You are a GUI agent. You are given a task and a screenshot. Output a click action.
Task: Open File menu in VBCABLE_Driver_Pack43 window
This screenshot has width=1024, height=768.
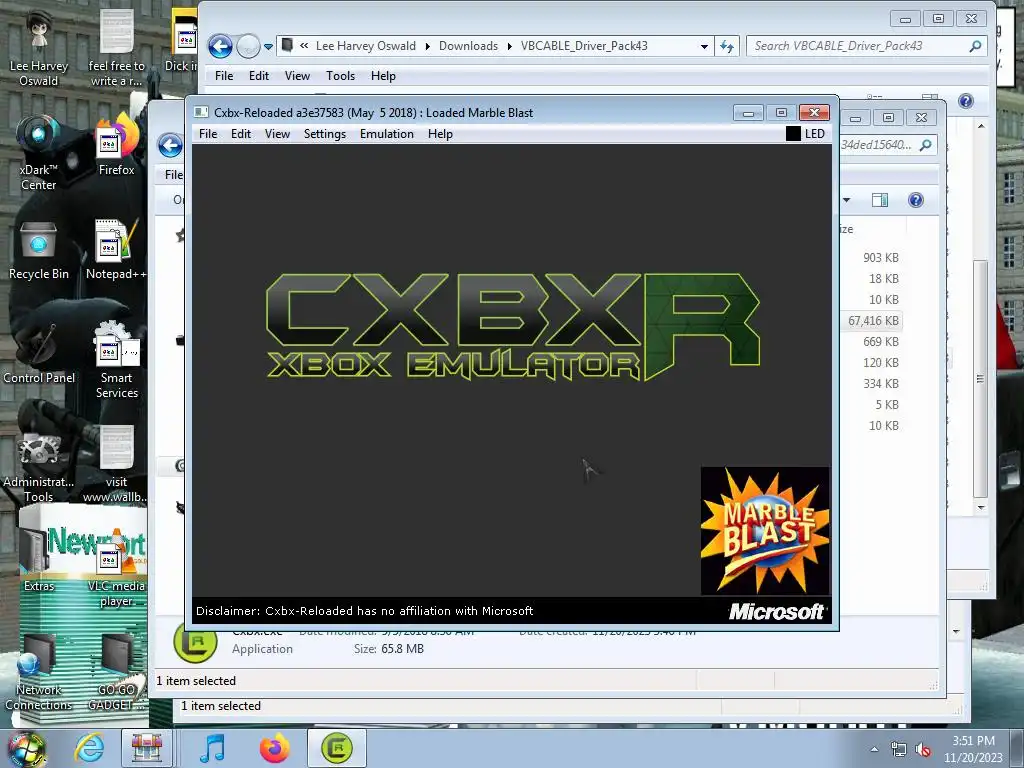pyautogui.click(x=224, y=76)
